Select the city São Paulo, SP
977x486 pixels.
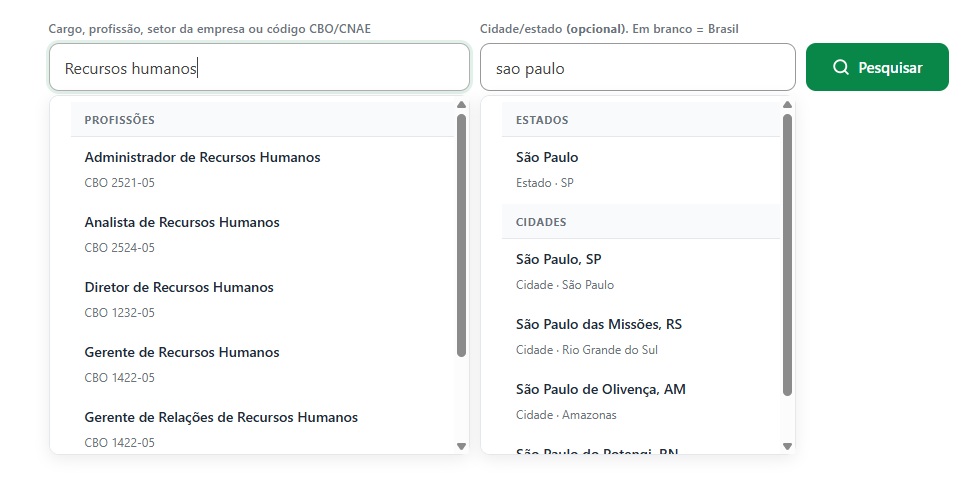(641, 272)
